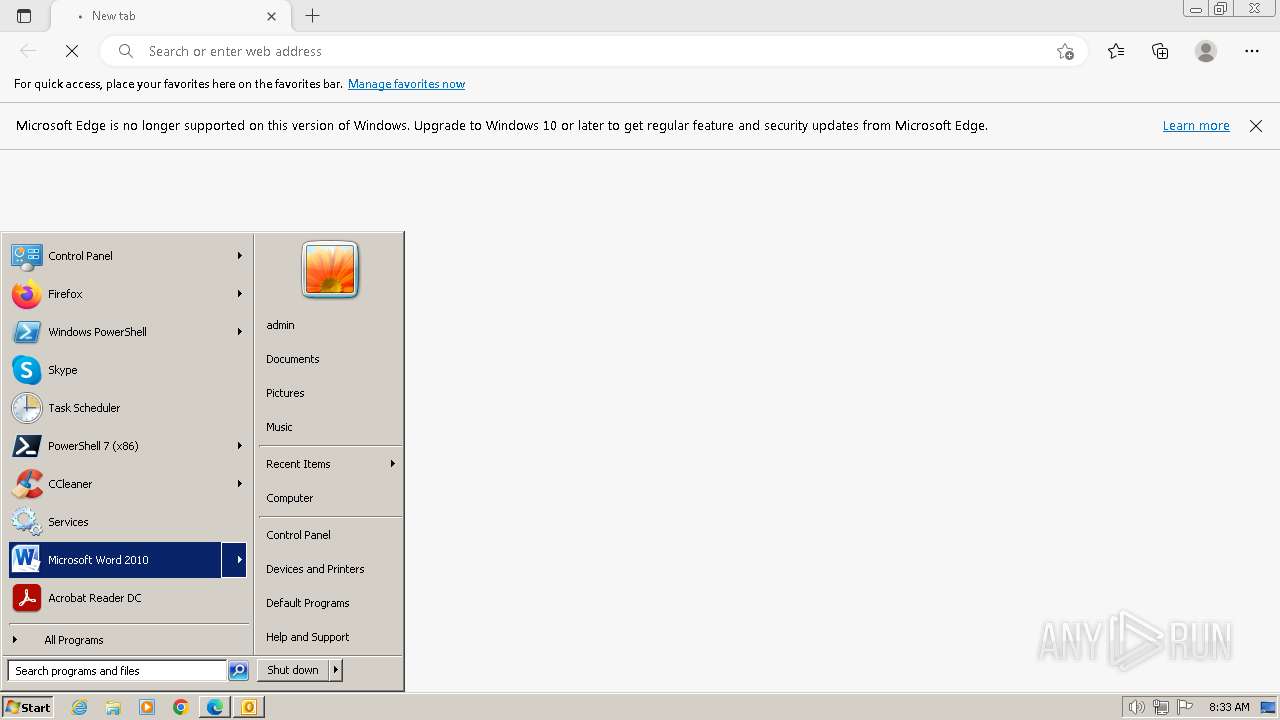
Task: Open Help and Support
Action: coord(330,637)
